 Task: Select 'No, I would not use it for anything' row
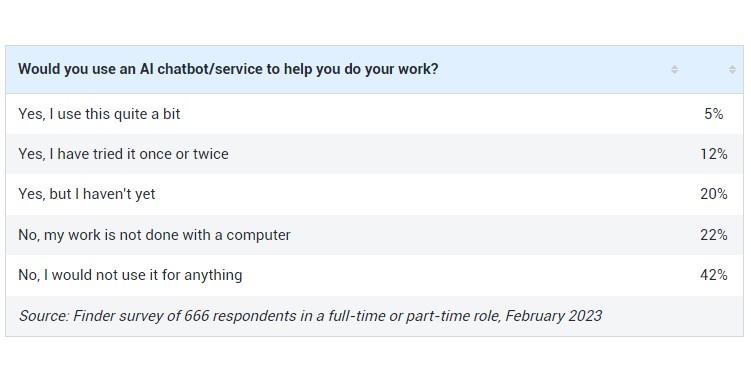pos(375,275)
